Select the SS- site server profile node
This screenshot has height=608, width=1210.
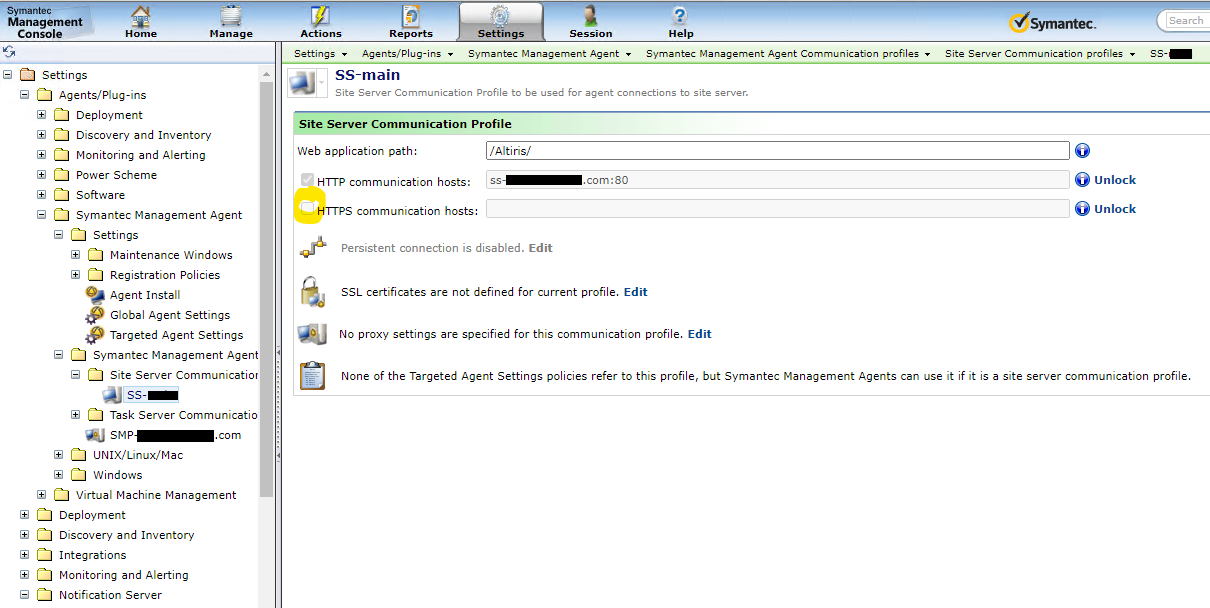[x=152, y=395]
